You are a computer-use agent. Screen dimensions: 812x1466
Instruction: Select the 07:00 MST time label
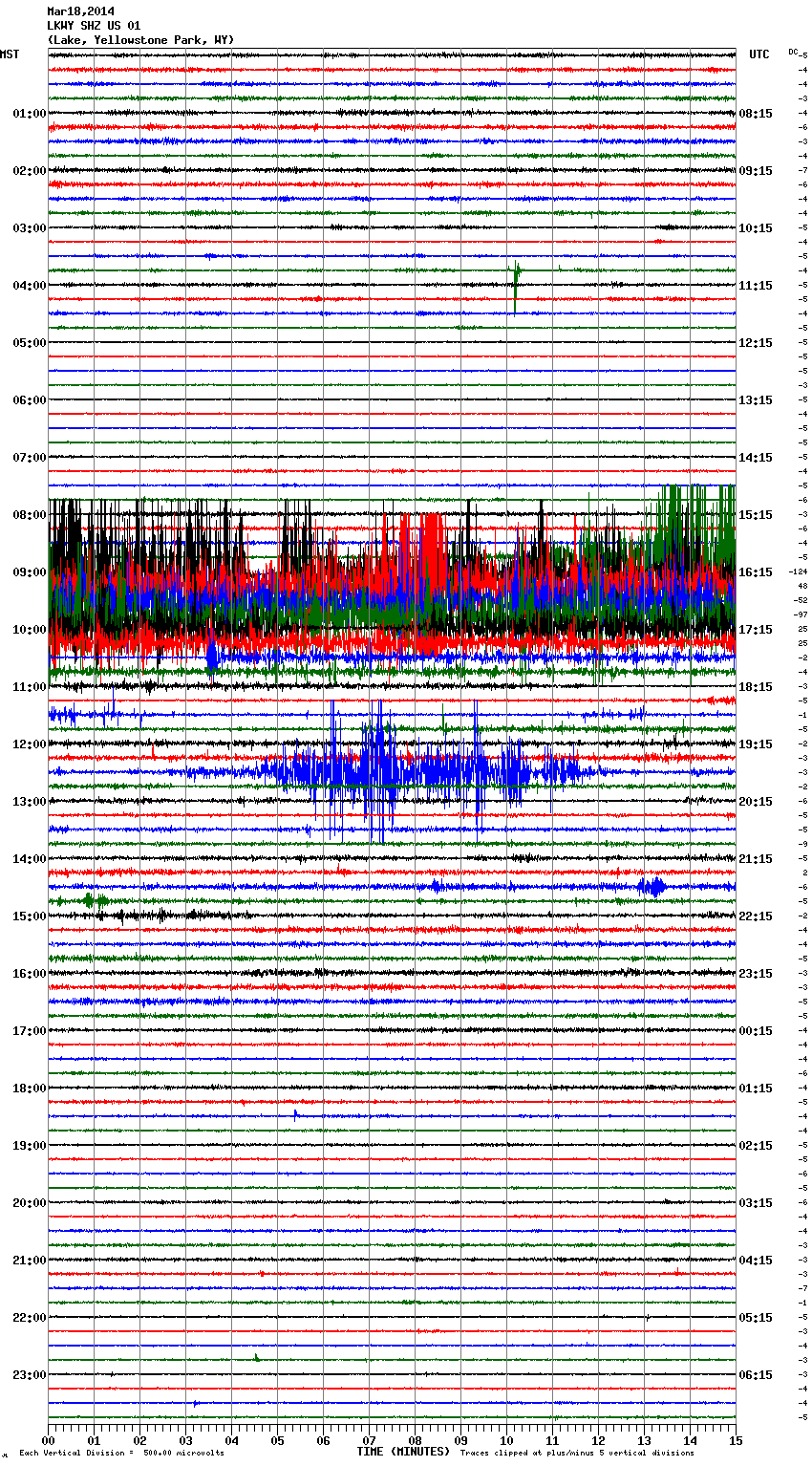pyautogui.click(x=29, y=458)
